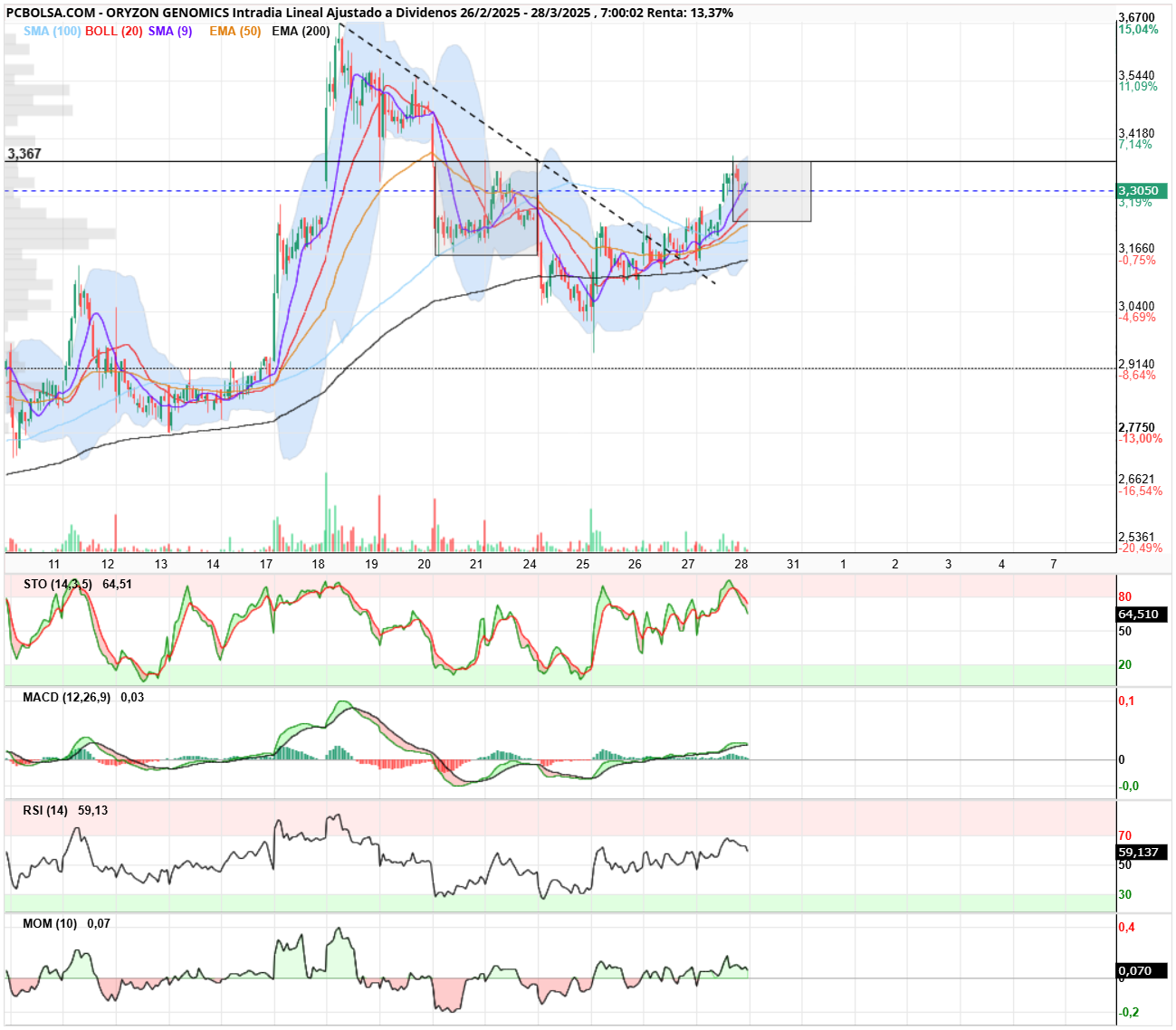Click date 18 on the time axis

[319, 564]
